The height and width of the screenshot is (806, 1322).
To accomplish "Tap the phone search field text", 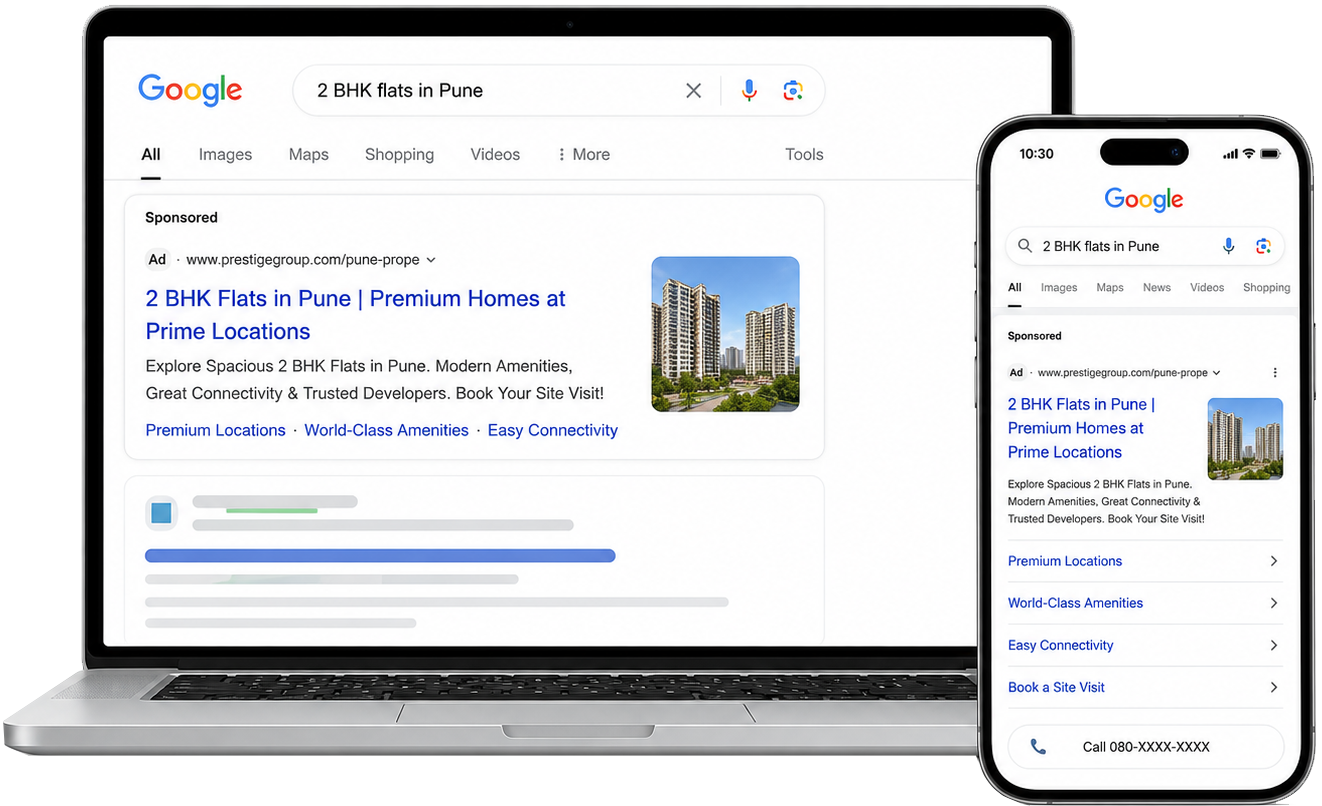I will [x=1101, y=246].
